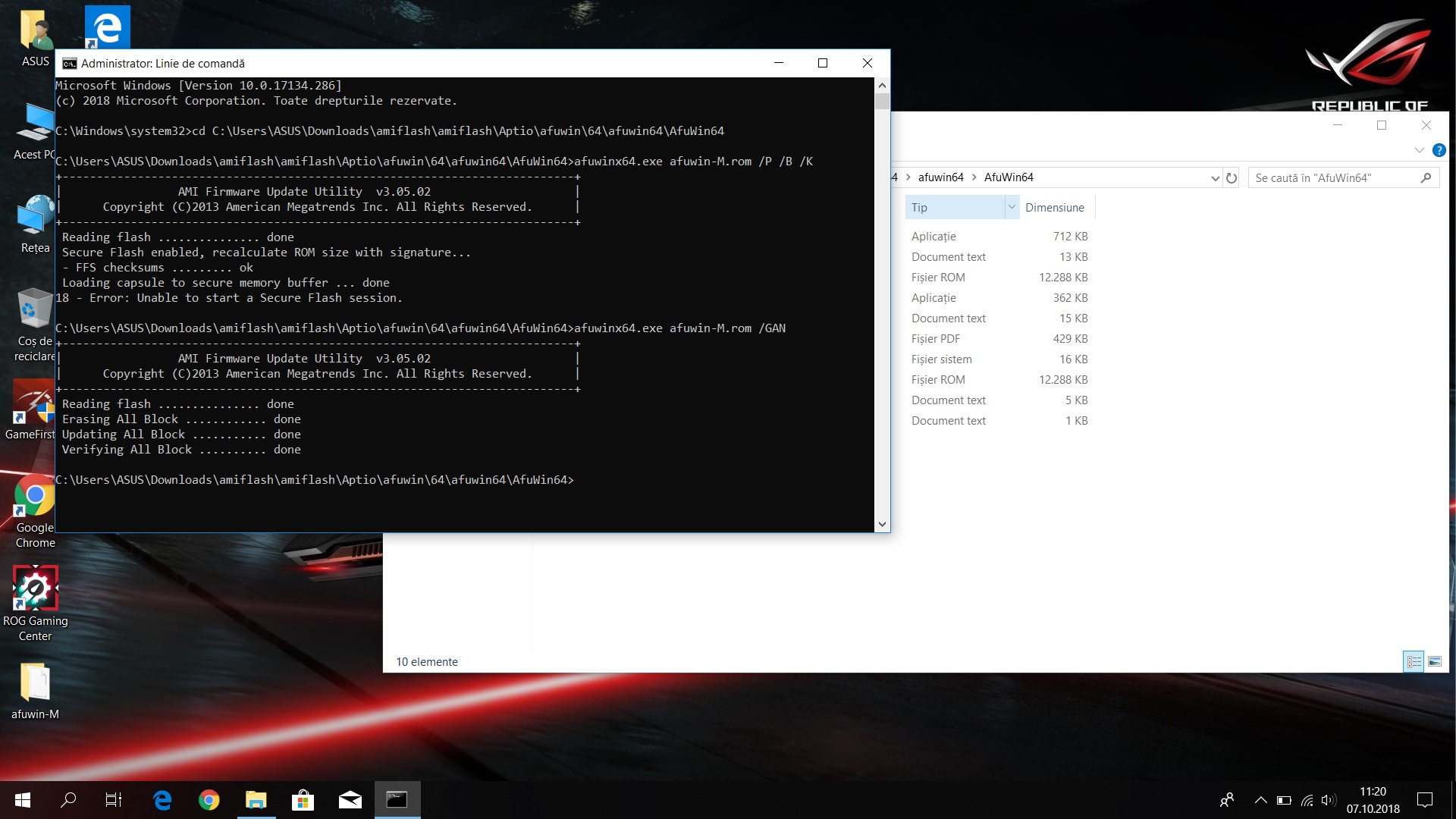Switch Explorer to large icons view

click(x=1435, y=662)
